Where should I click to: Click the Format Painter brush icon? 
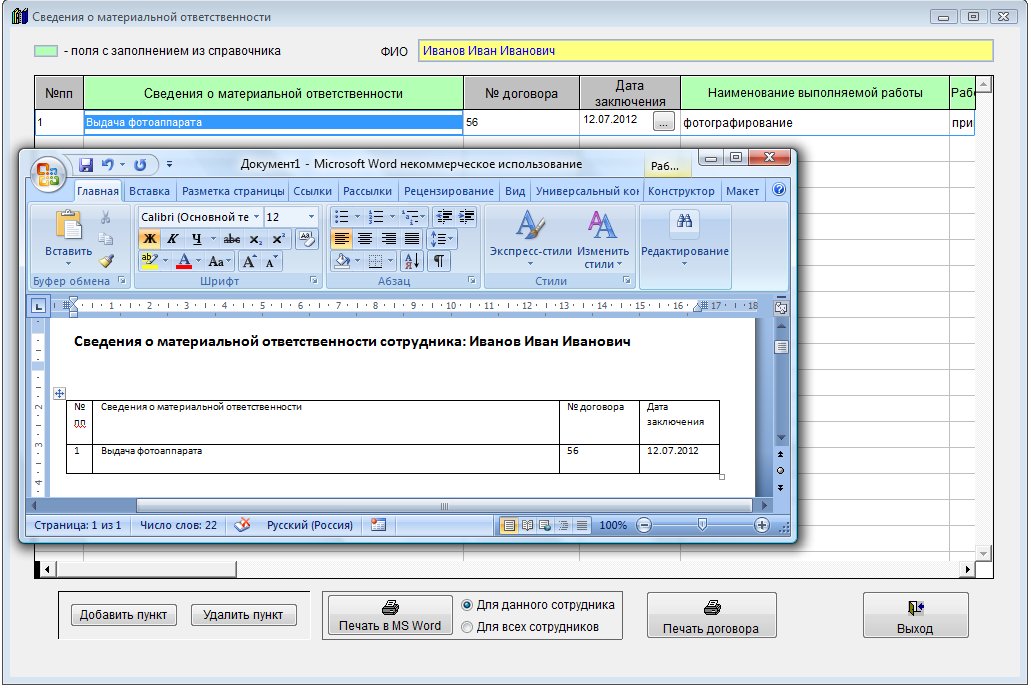click(x=106, y=260)
